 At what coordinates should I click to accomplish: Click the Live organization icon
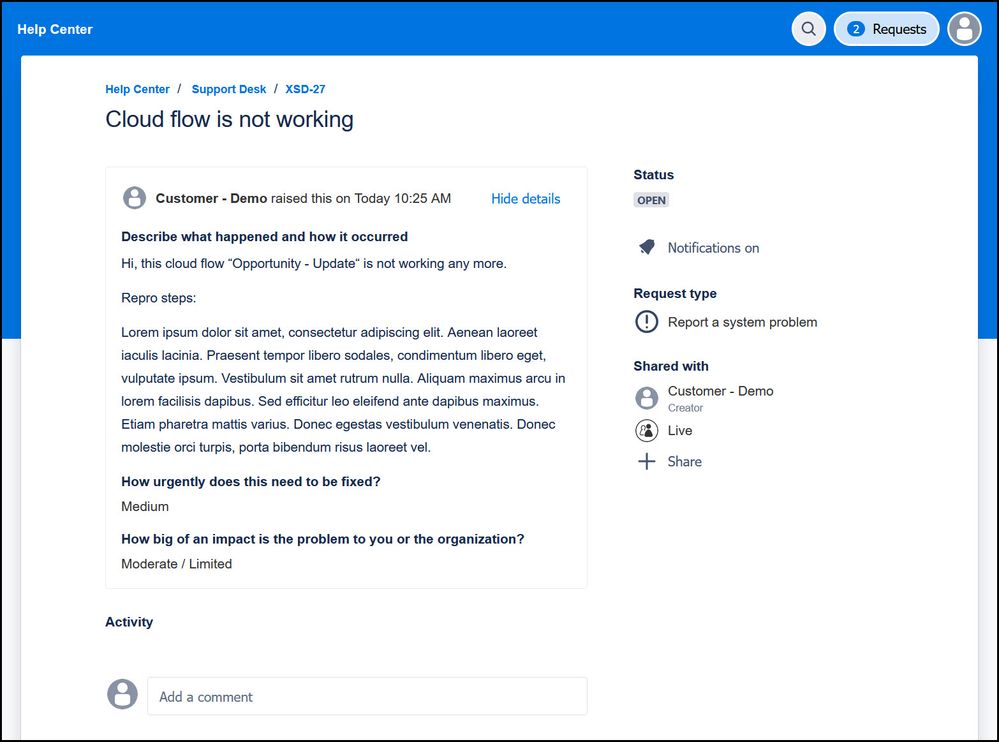pos(647,431)
